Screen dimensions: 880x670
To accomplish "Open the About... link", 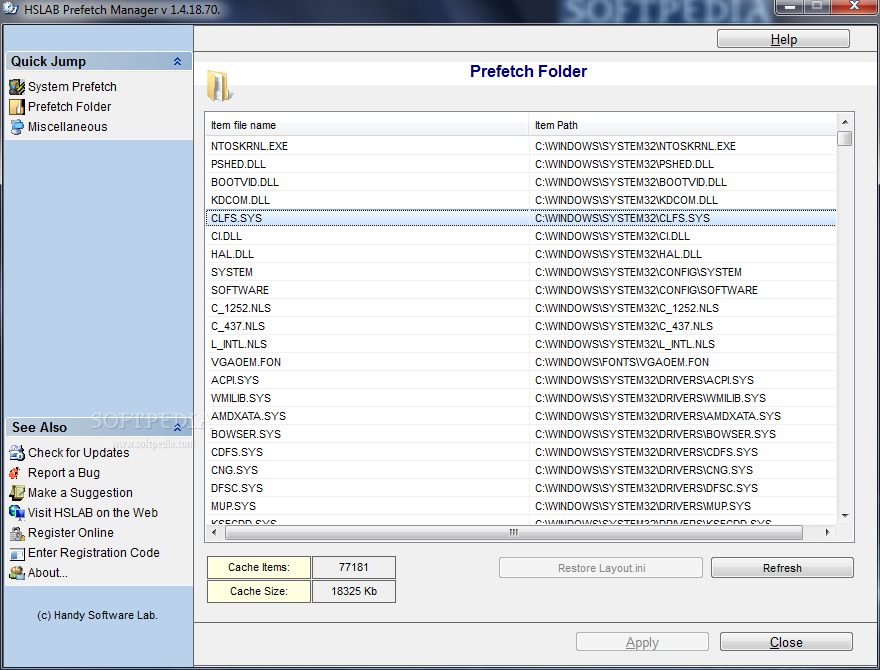I will pyautogui.click(x=48, y=573).
